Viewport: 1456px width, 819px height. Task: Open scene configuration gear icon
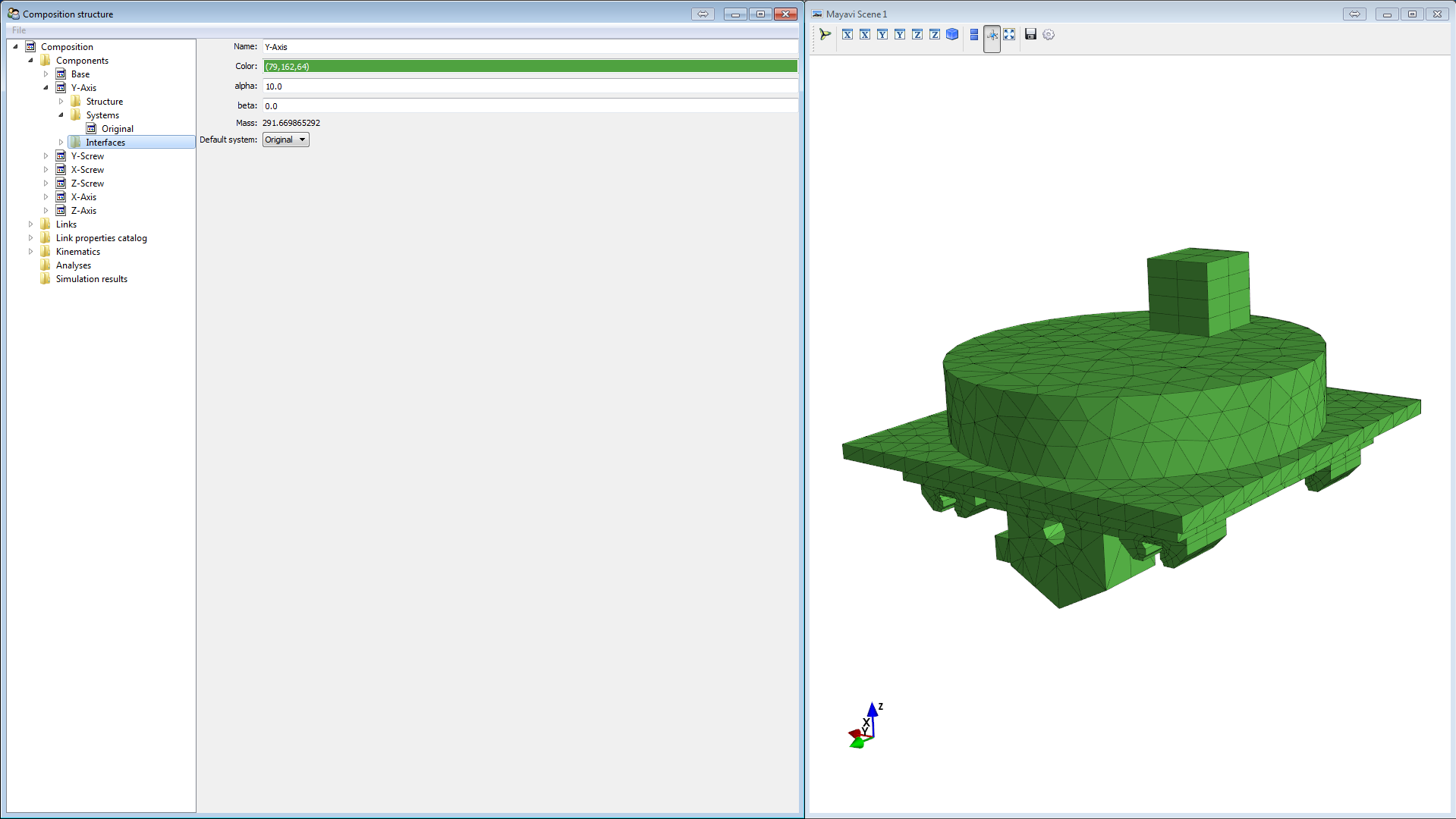tap(1049, 34)
